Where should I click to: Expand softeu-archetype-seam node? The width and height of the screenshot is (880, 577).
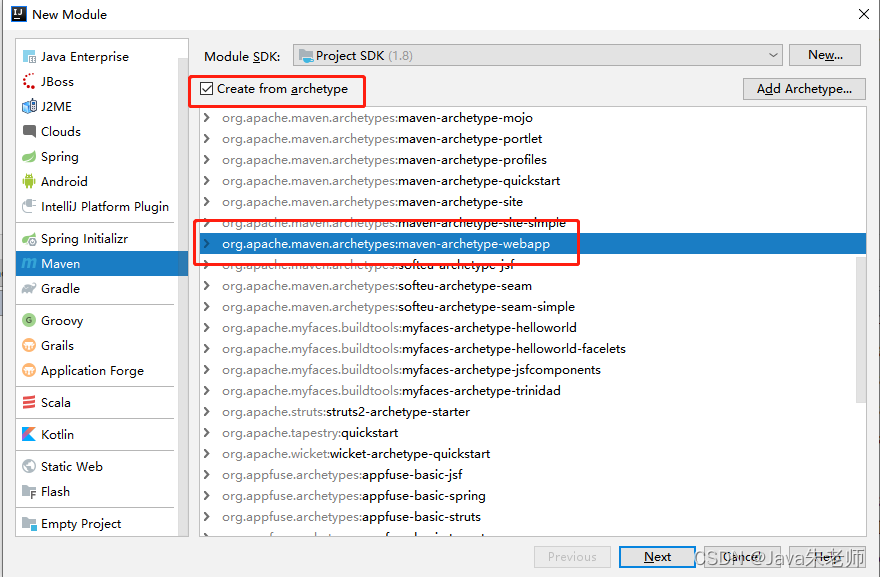(207, 286)
